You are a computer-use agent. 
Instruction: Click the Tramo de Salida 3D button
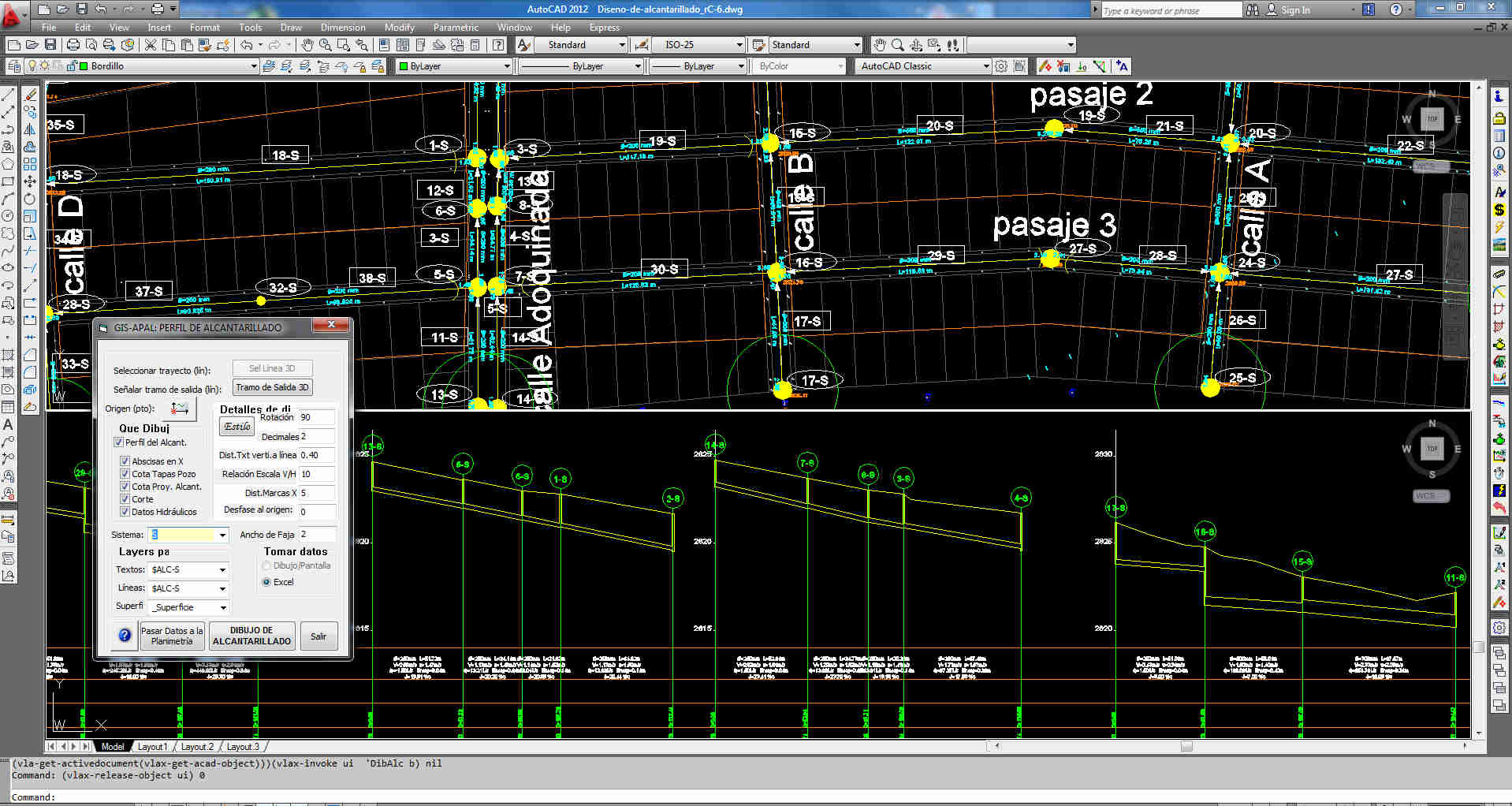(x=272, y=387)
